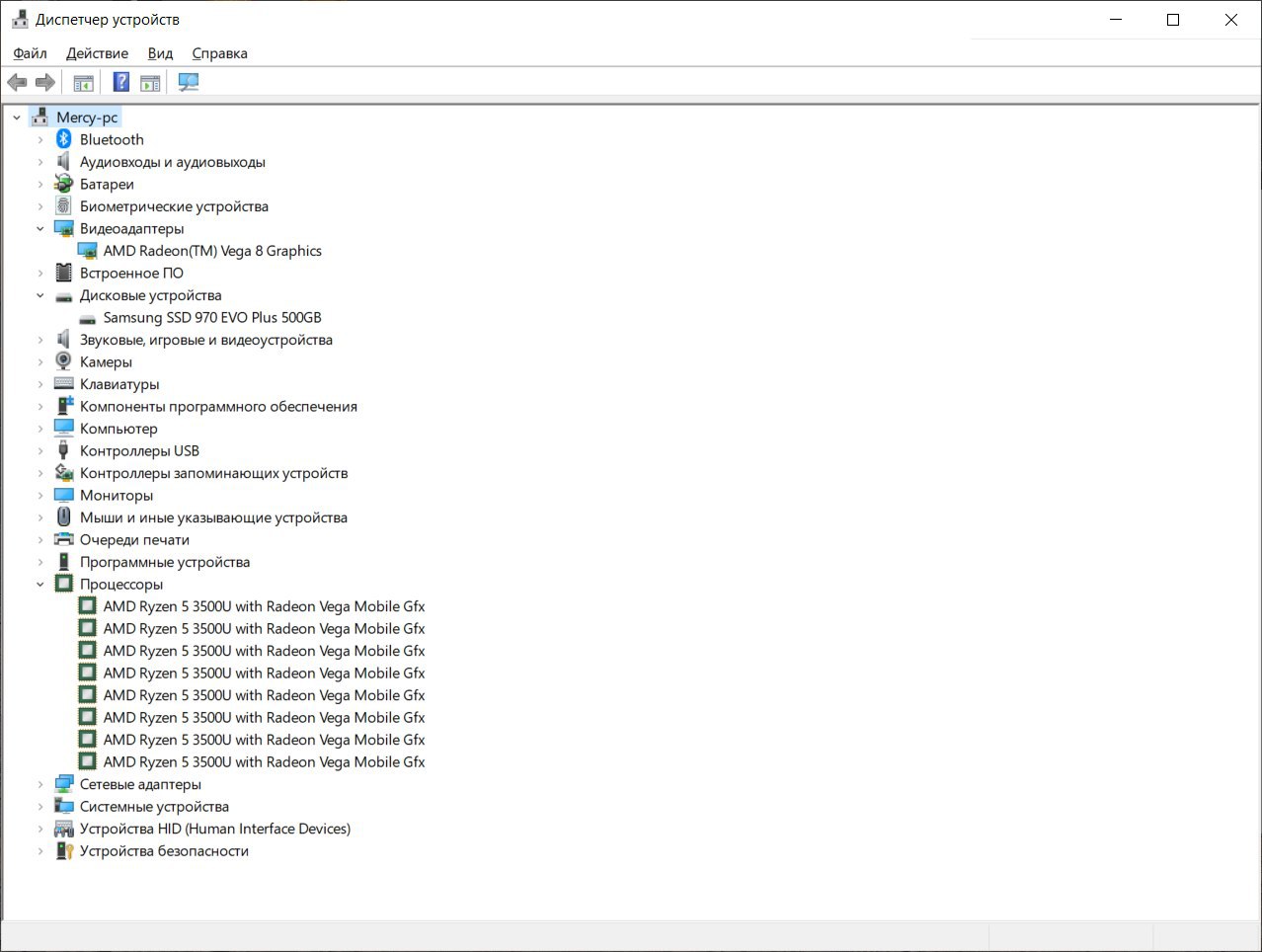The width and height of the screenshot is (1262, 952).
Task: Select the Клавиатуры label
Action: [x=119, y=384]
